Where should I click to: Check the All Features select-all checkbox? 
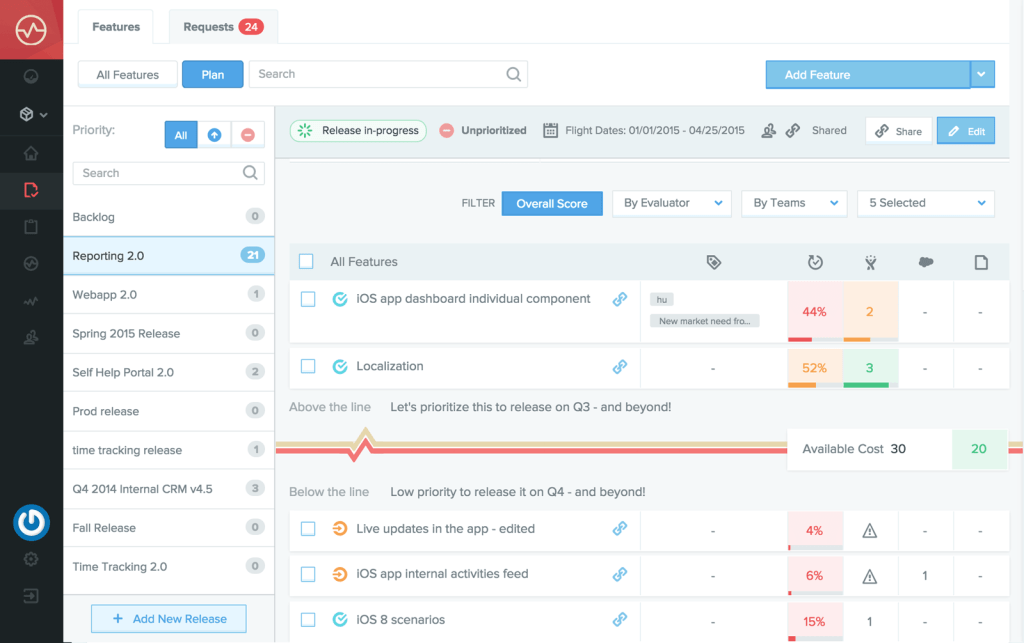pos(308,261)
